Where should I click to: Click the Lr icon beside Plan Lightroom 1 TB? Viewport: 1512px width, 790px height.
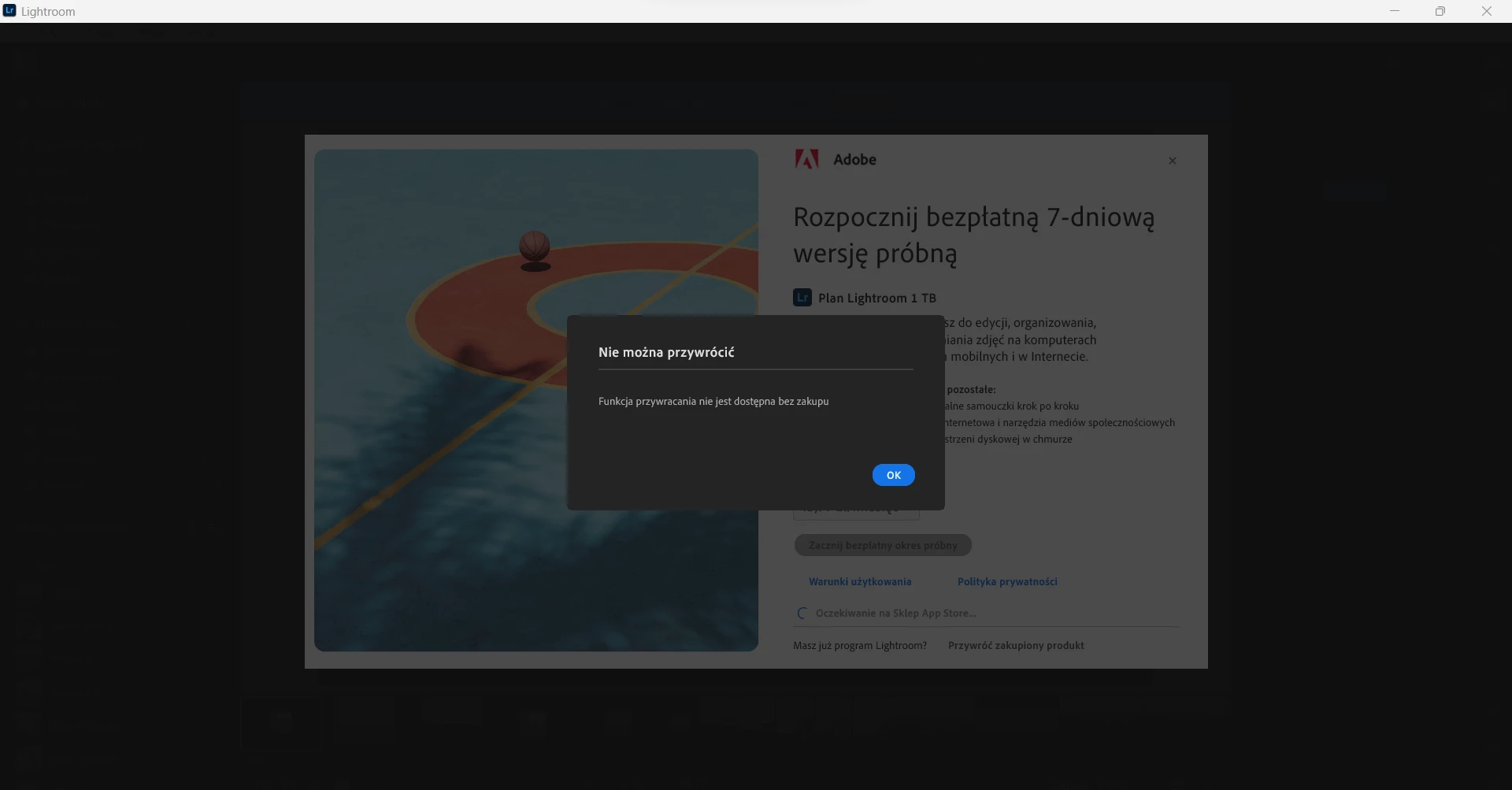[802, 298]
